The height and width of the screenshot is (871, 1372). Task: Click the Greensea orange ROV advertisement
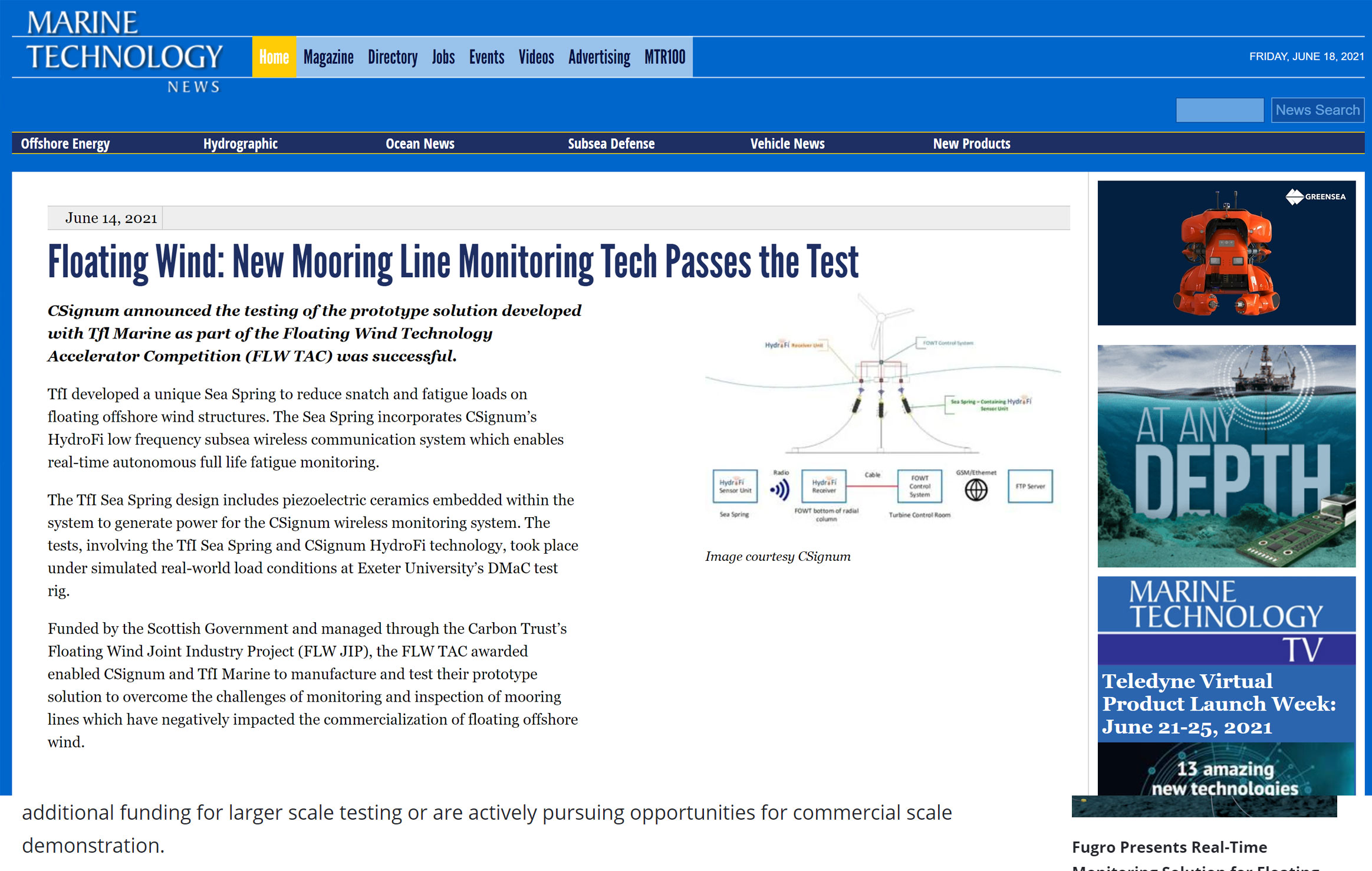[x=1226, y=253]
